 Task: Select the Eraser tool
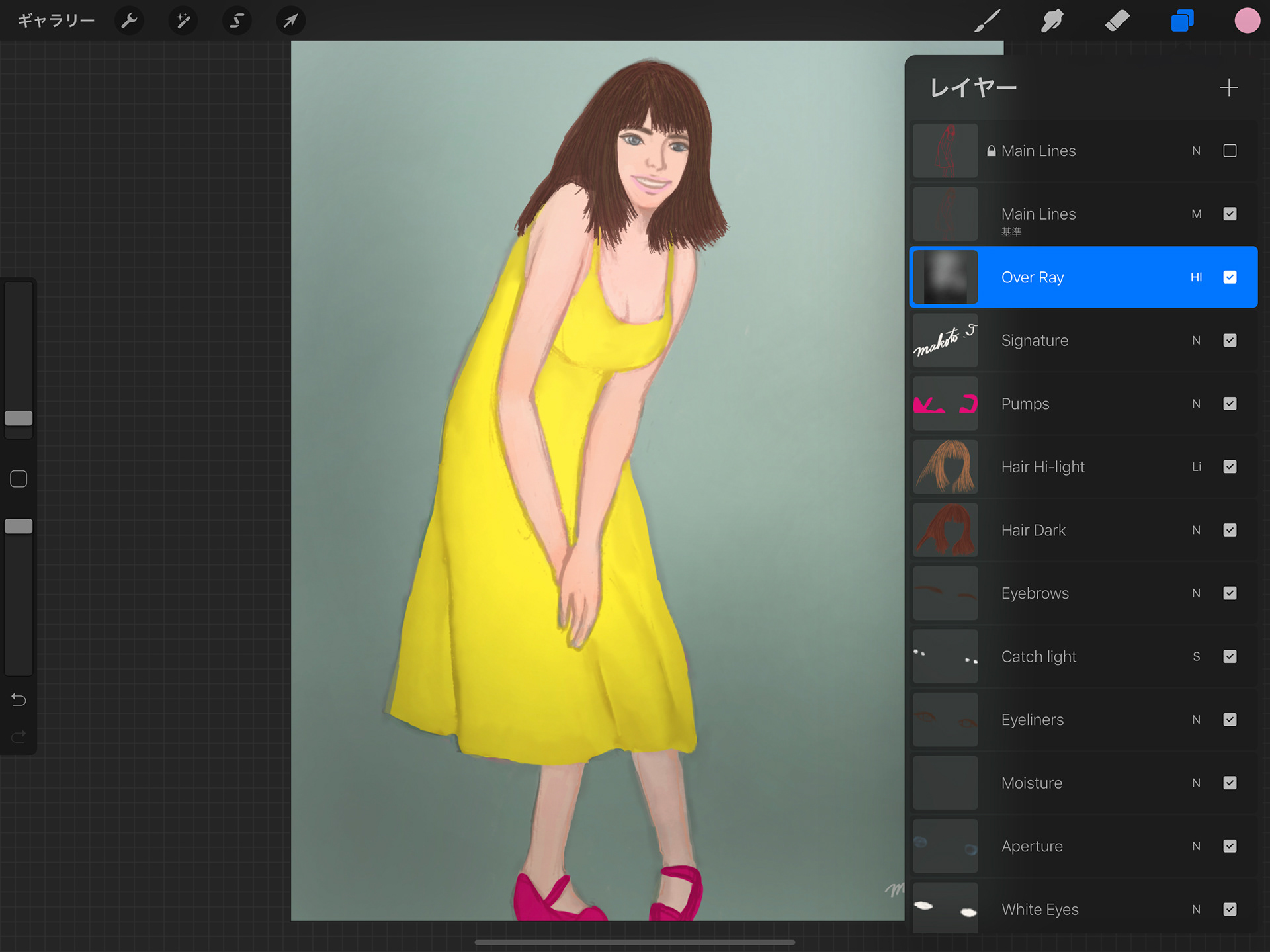tap(1117, 21)
